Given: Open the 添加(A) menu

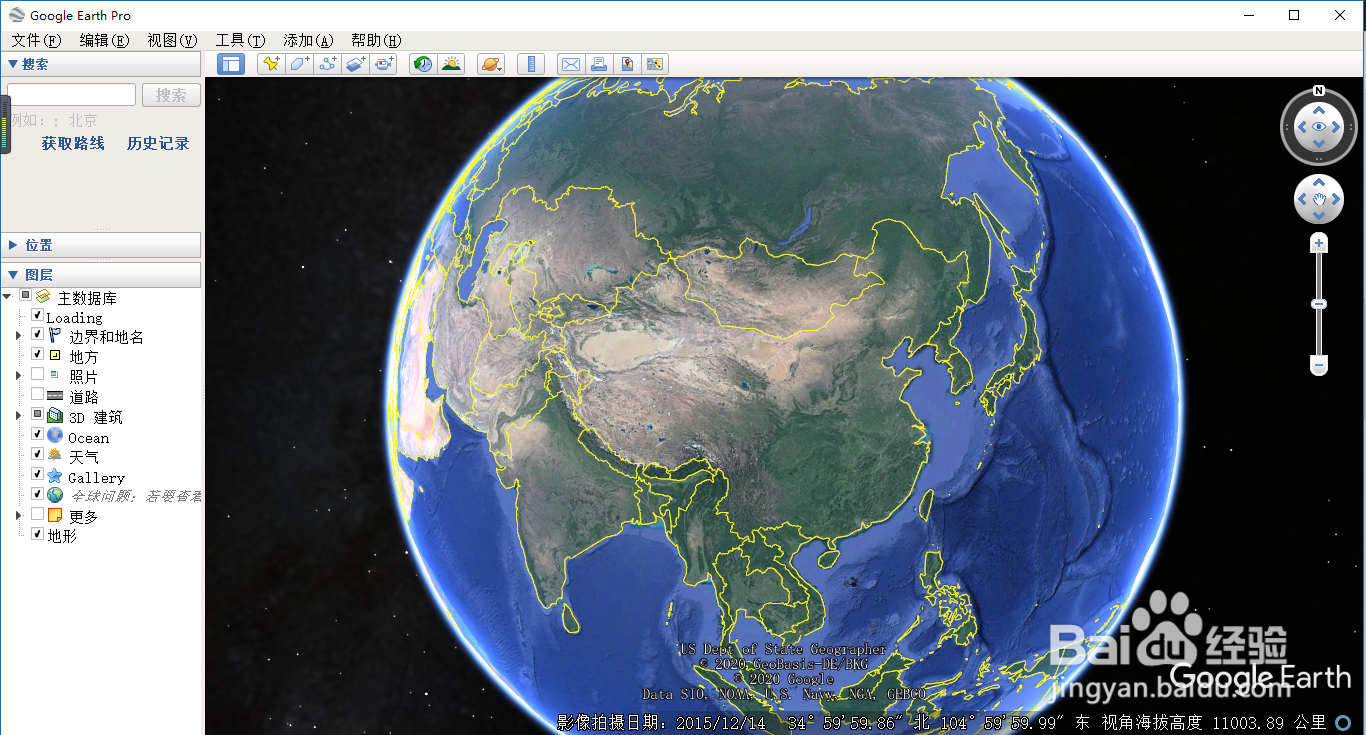Looking at the screenshot, I should [308, 40].
